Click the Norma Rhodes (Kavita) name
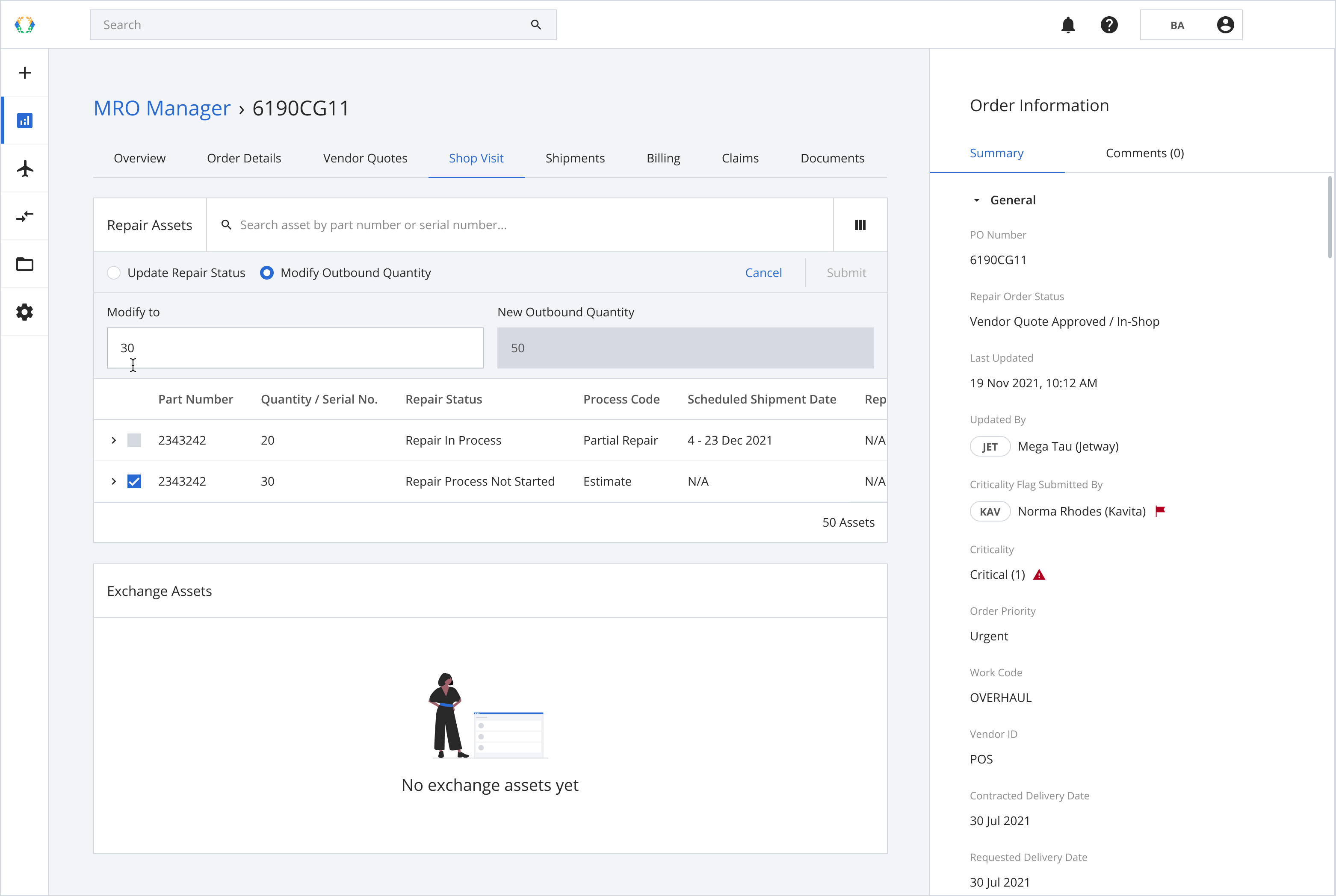Screen dimensions: 1336x896 click(x=1082, y=511)
